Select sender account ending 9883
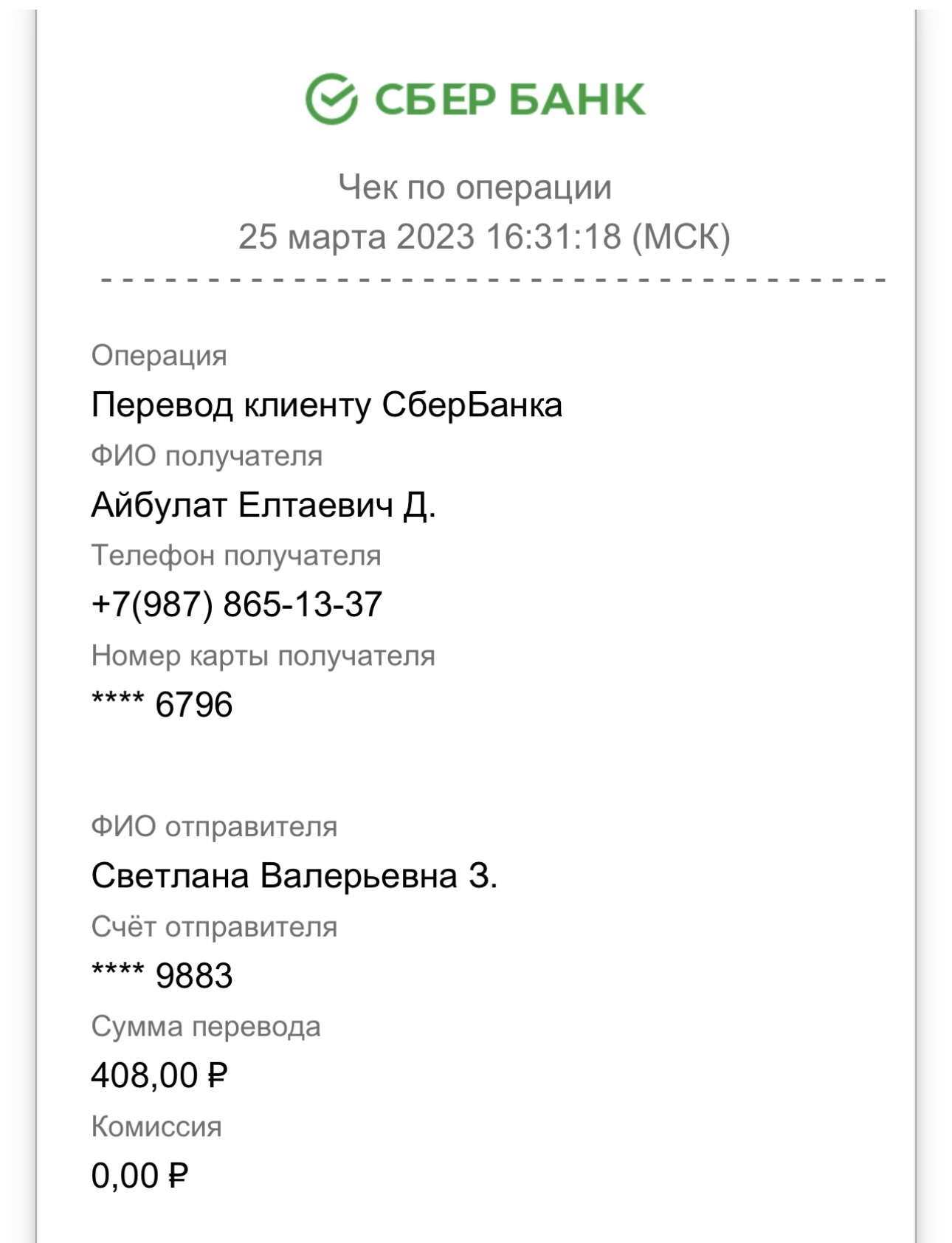952x1243 pixels. click(162, 976)
